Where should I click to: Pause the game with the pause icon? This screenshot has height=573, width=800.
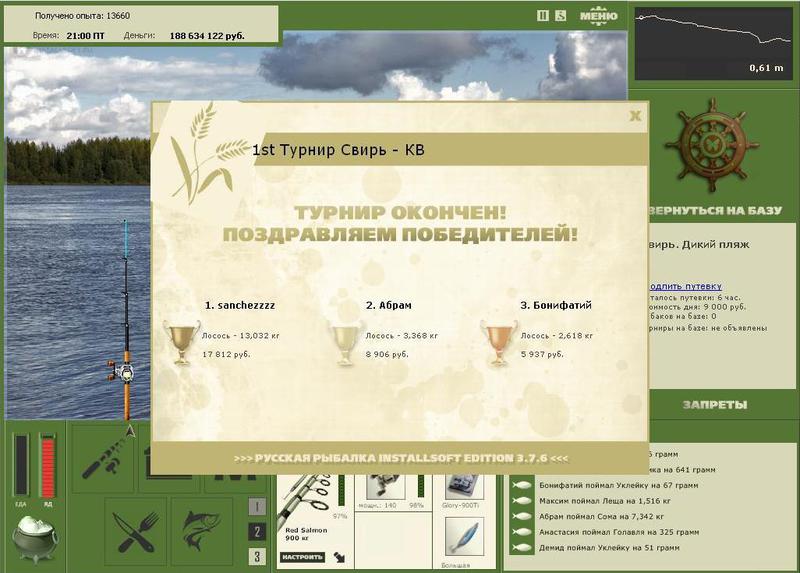543,16
